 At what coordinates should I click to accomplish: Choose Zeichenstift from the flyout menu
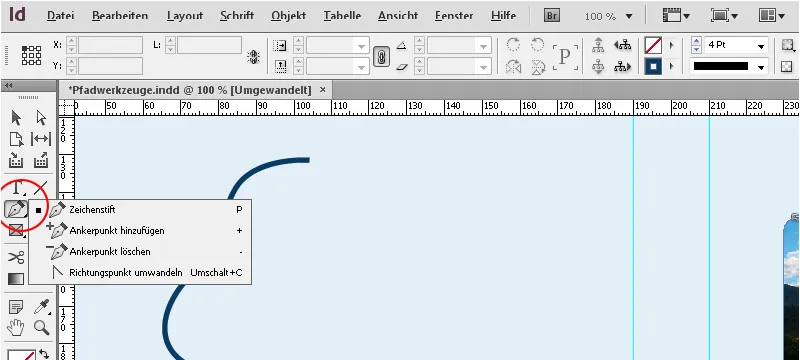coord(140,210)
